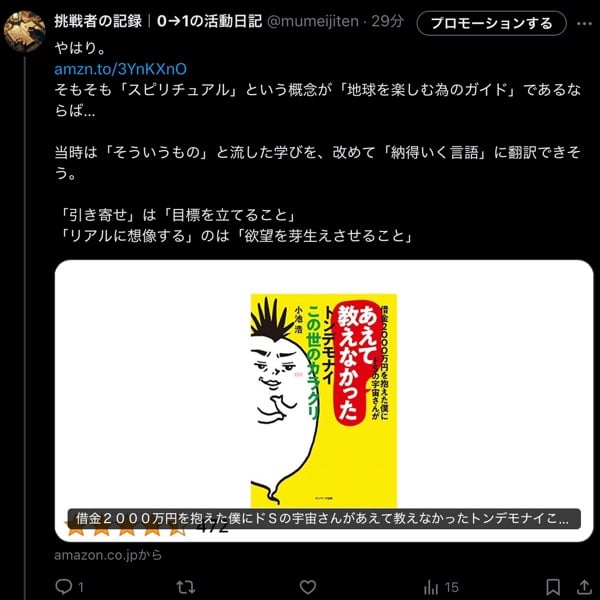Click the view count 15
The image size is (600, 600).
coord(452,587)
